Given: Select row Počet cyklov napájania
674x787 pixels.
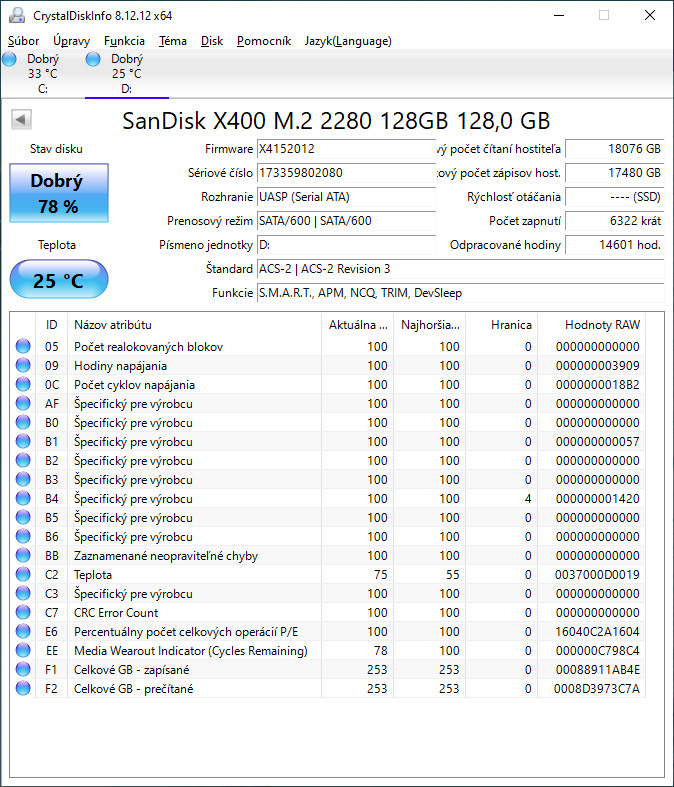Looking at the screenshot, I should tap(328, 384).
